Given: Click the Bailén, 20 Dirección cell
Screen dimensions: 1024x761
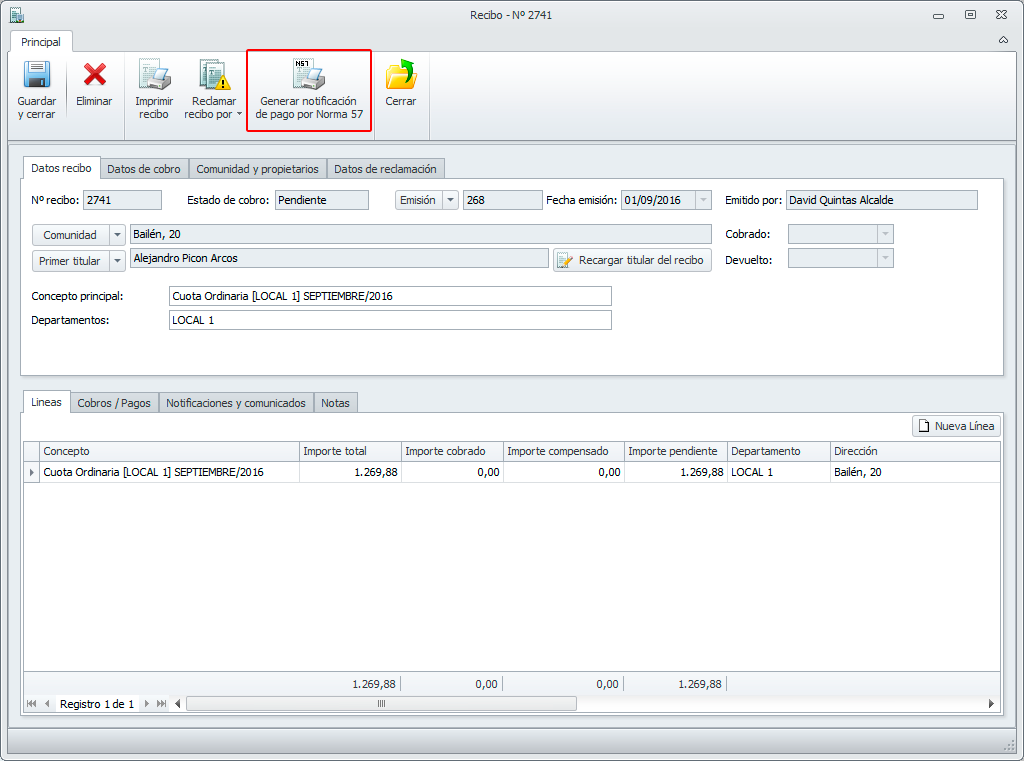Looking at the screenshot, I should coord(915,472).
